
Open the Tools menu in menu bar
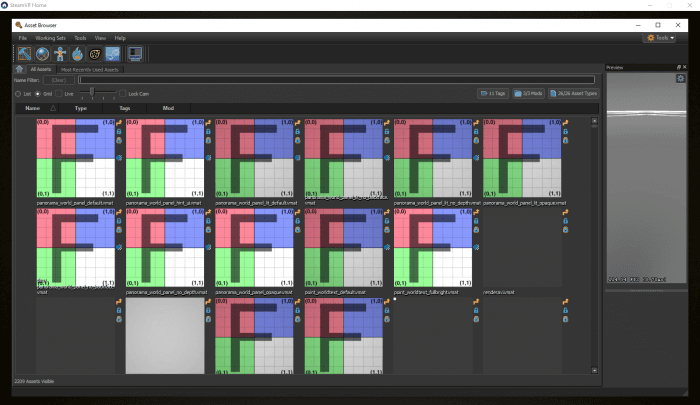point(80,38)
